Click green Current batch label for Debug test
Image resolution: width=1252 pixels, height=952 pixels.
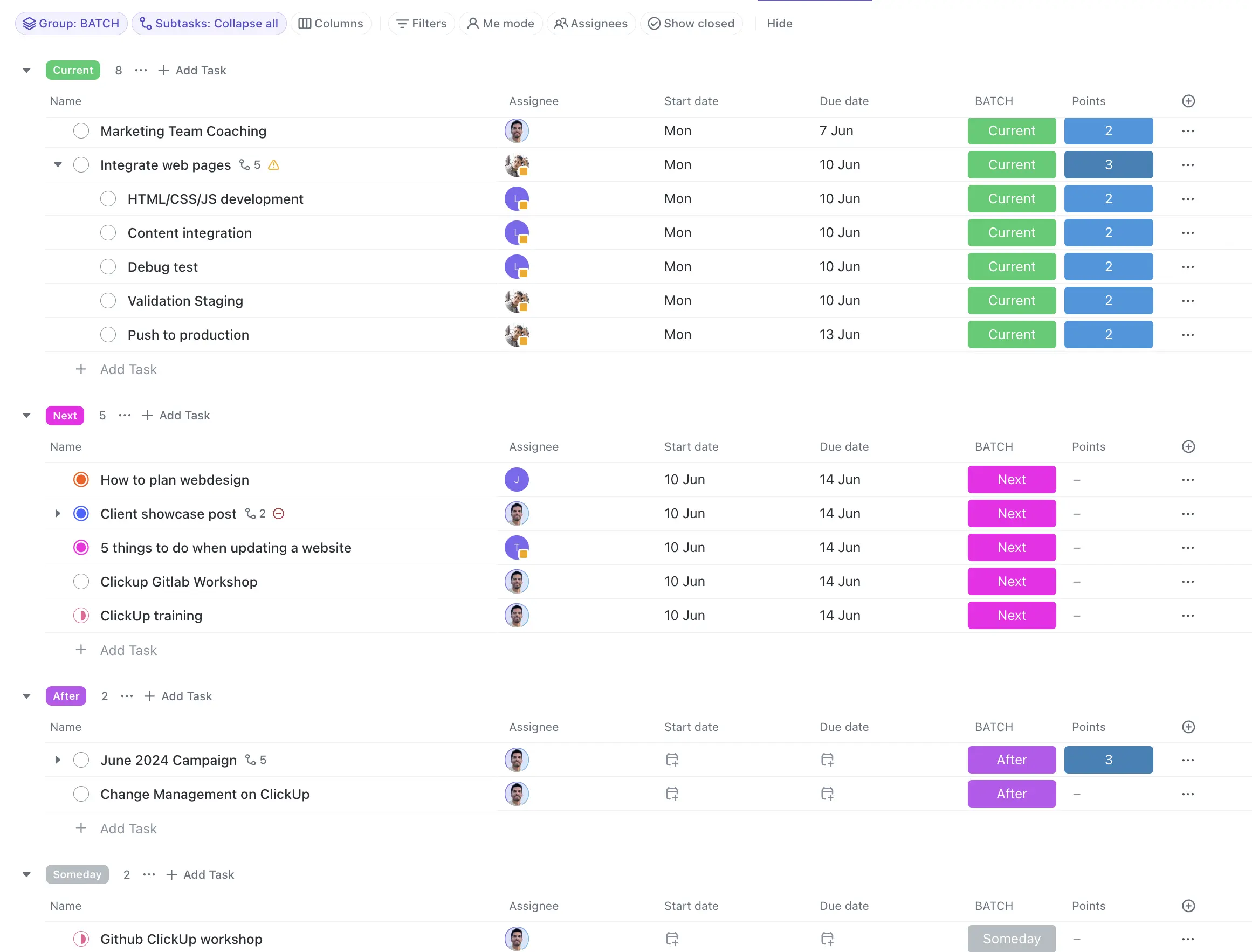tap(1012, 267)
